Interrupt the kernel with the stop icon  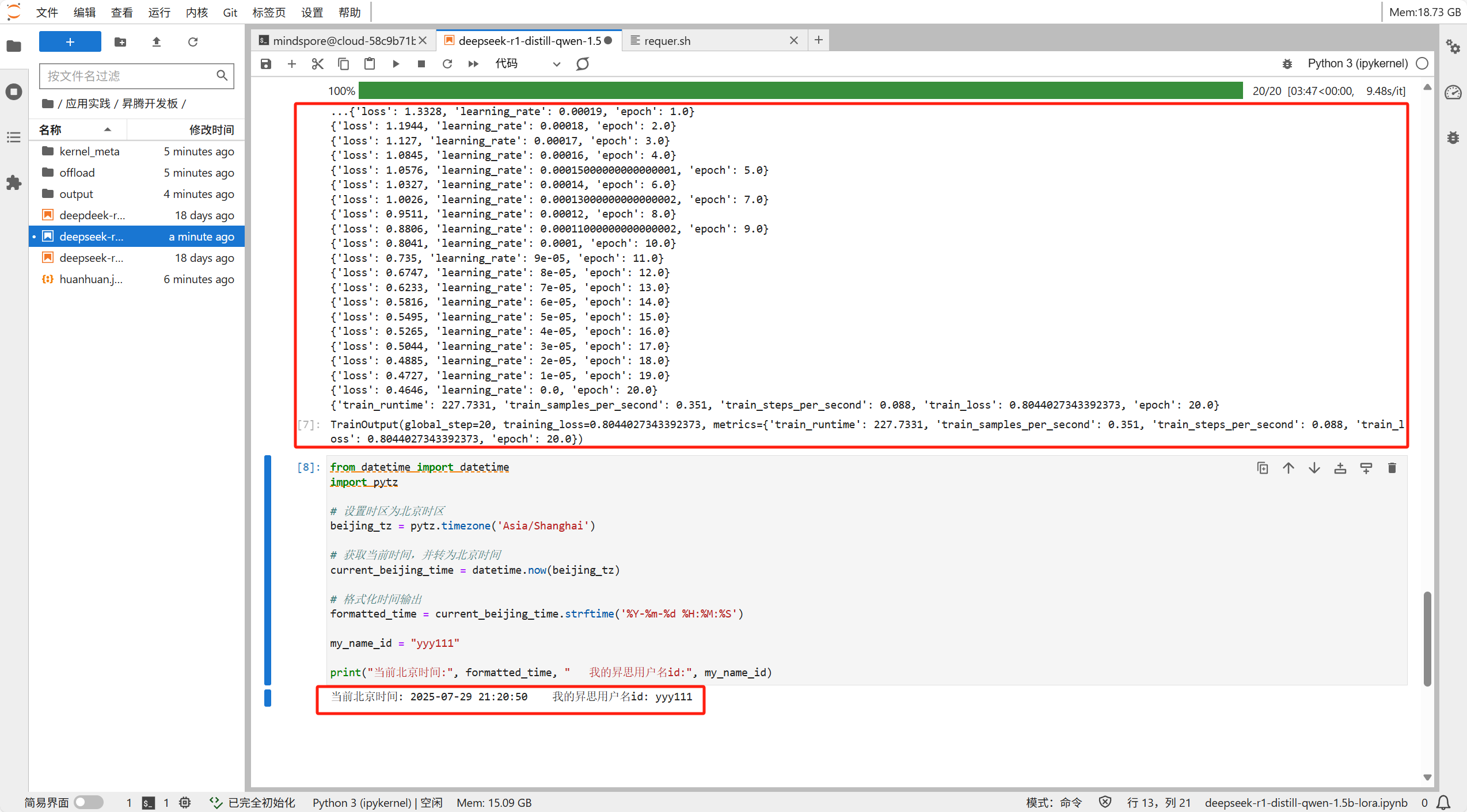(421, 64)
